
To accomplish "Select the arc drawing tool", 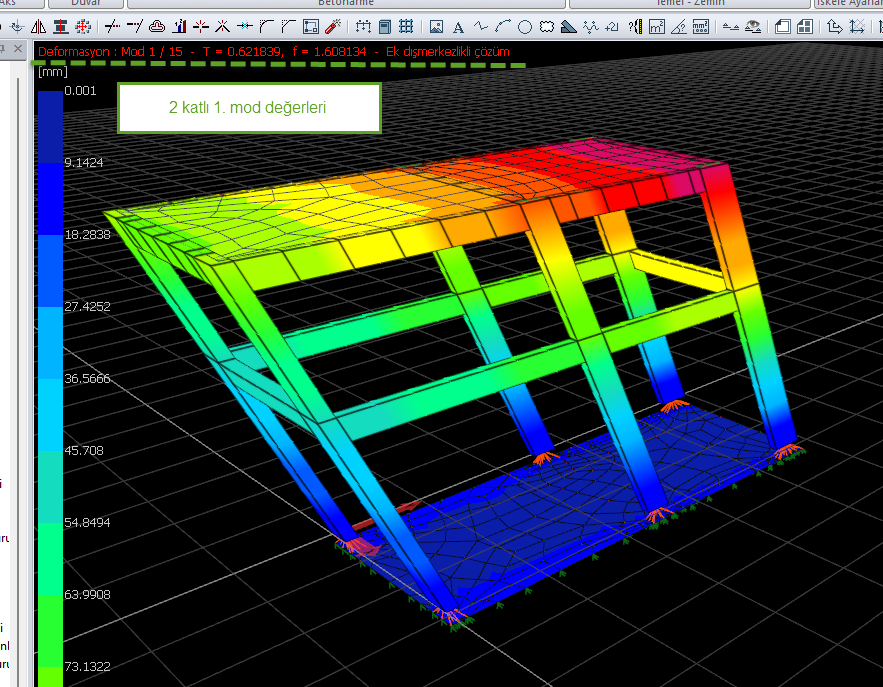I will [x=503, y=26].
